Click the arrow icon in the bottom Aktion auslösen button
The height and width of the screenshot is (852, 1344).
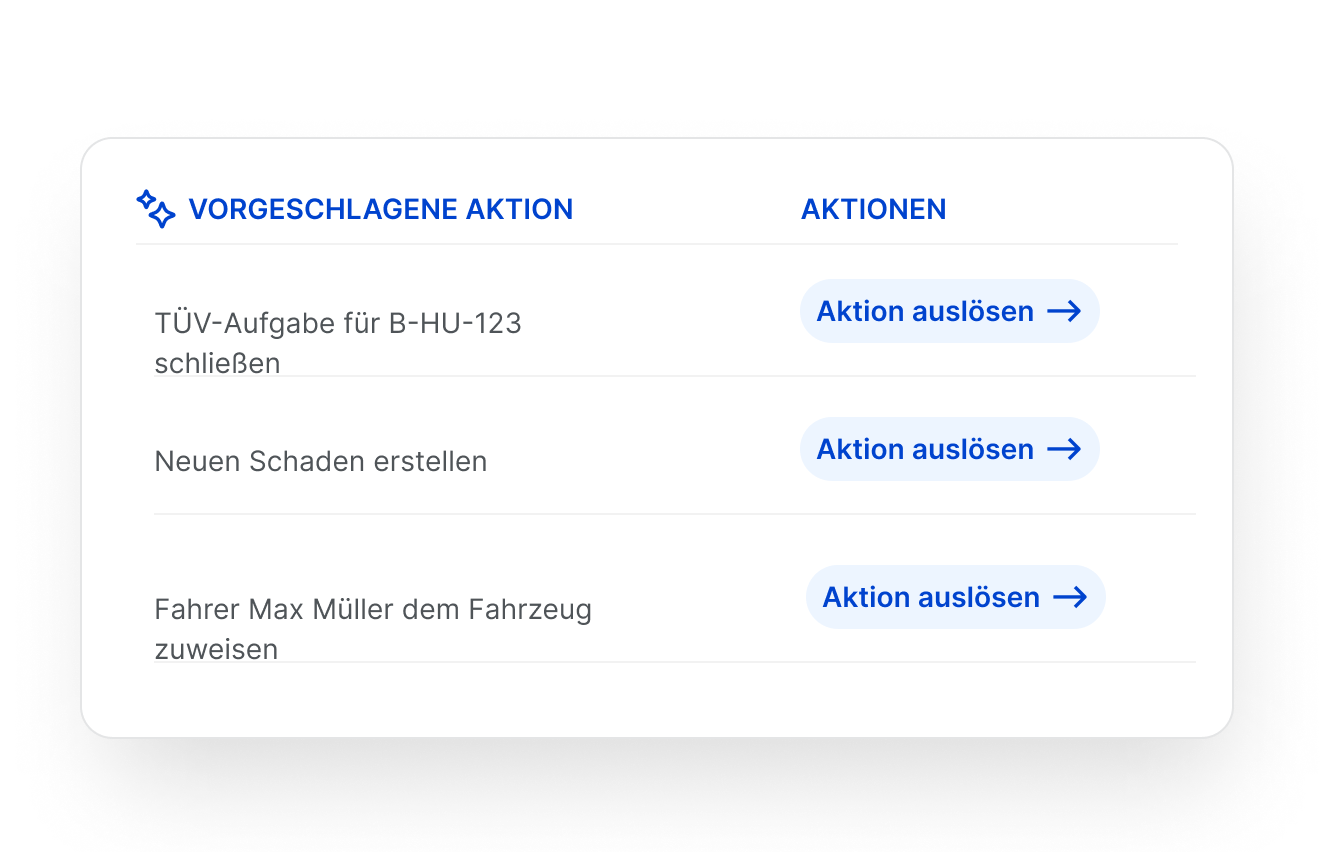coord(1071,597)
